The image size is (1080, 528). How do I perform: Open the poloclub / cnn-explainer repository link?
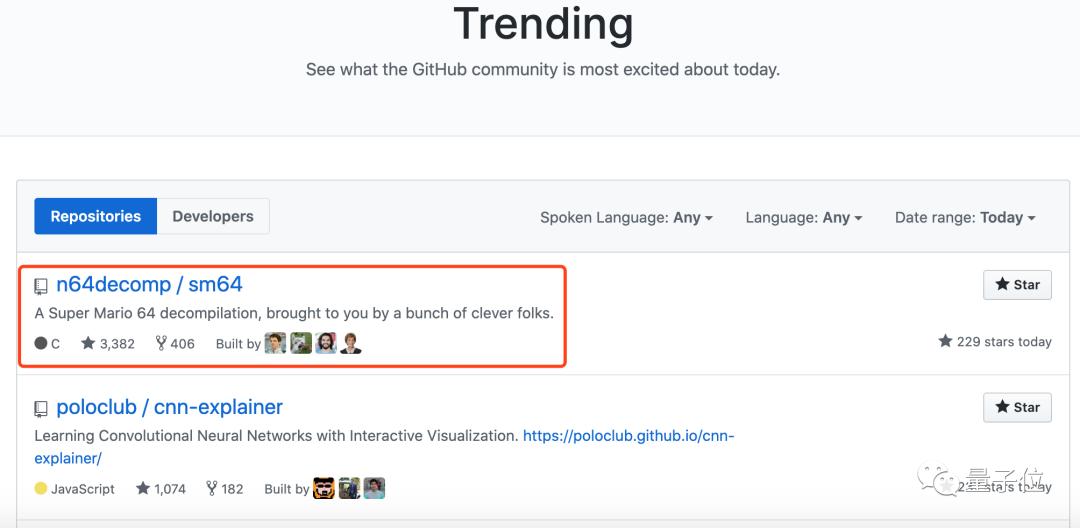[x=169, y=408]
